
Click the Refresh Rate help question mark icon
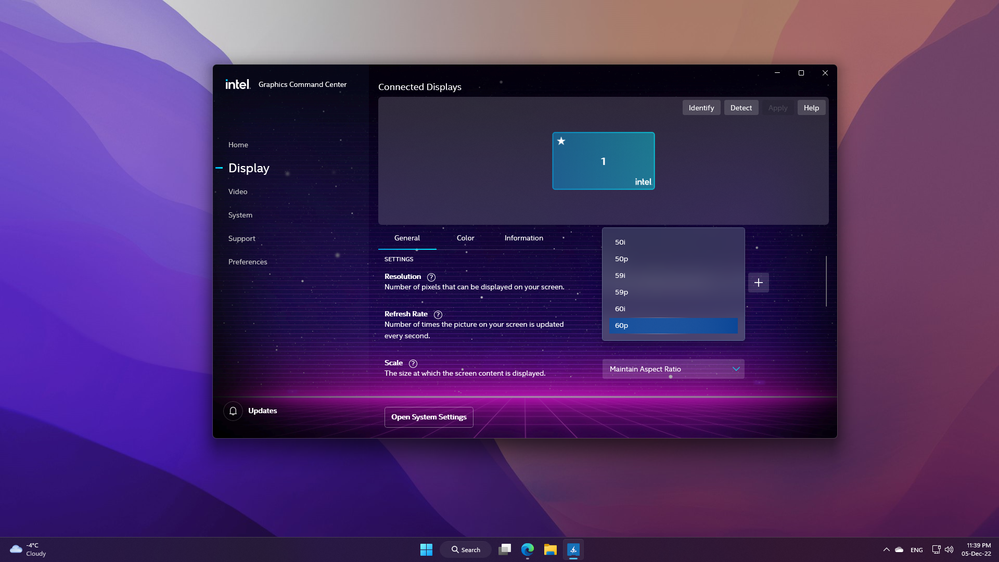pos(438,314)
